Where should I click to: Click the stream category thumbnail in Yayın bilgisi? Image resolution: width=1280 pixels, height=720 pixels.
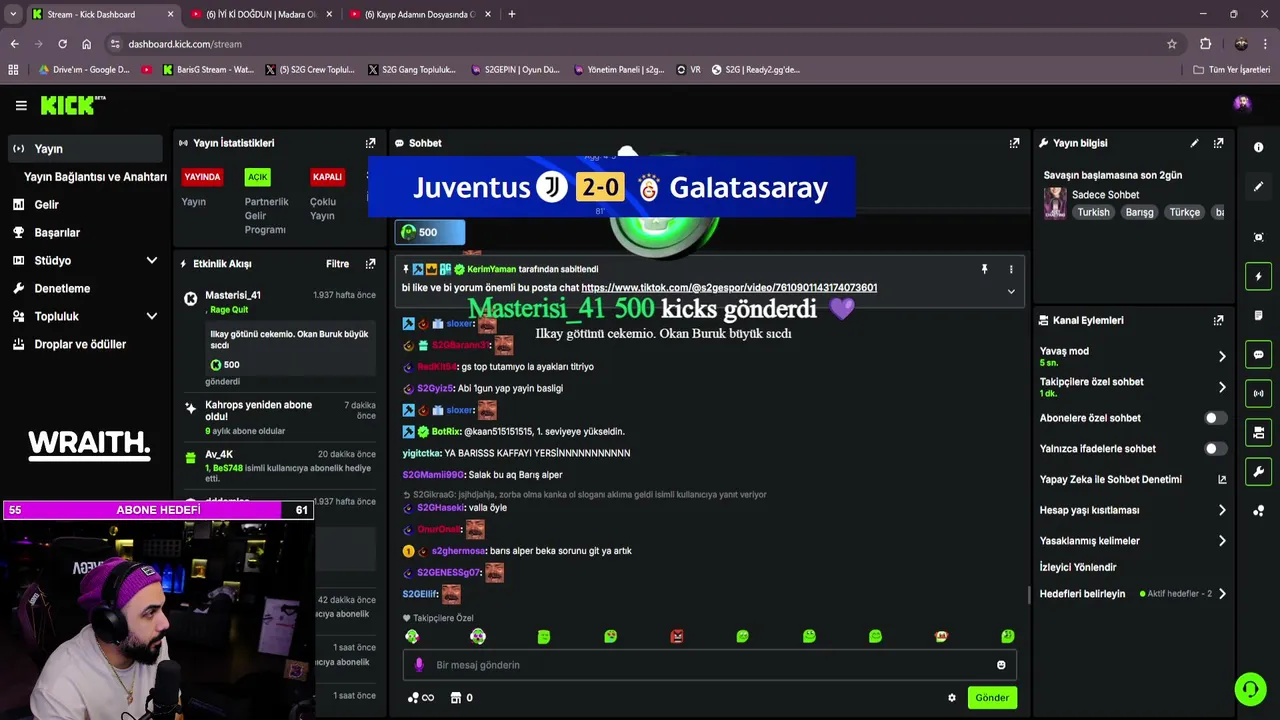point(1055,203)
